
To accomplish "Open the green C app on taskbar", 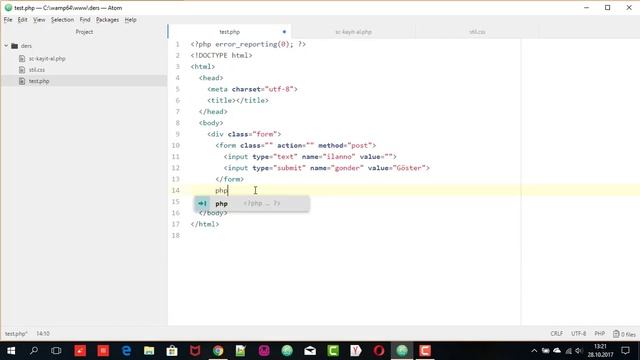I will tap(333, 351).
